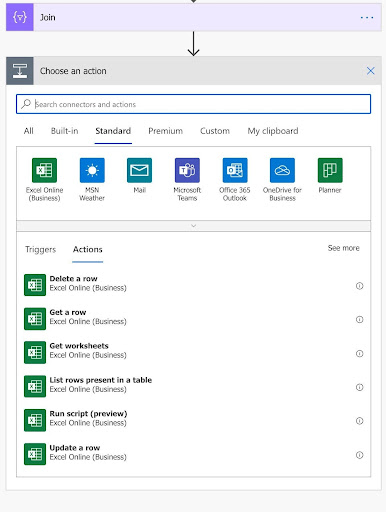Click the Choose an action header icon

20,71
